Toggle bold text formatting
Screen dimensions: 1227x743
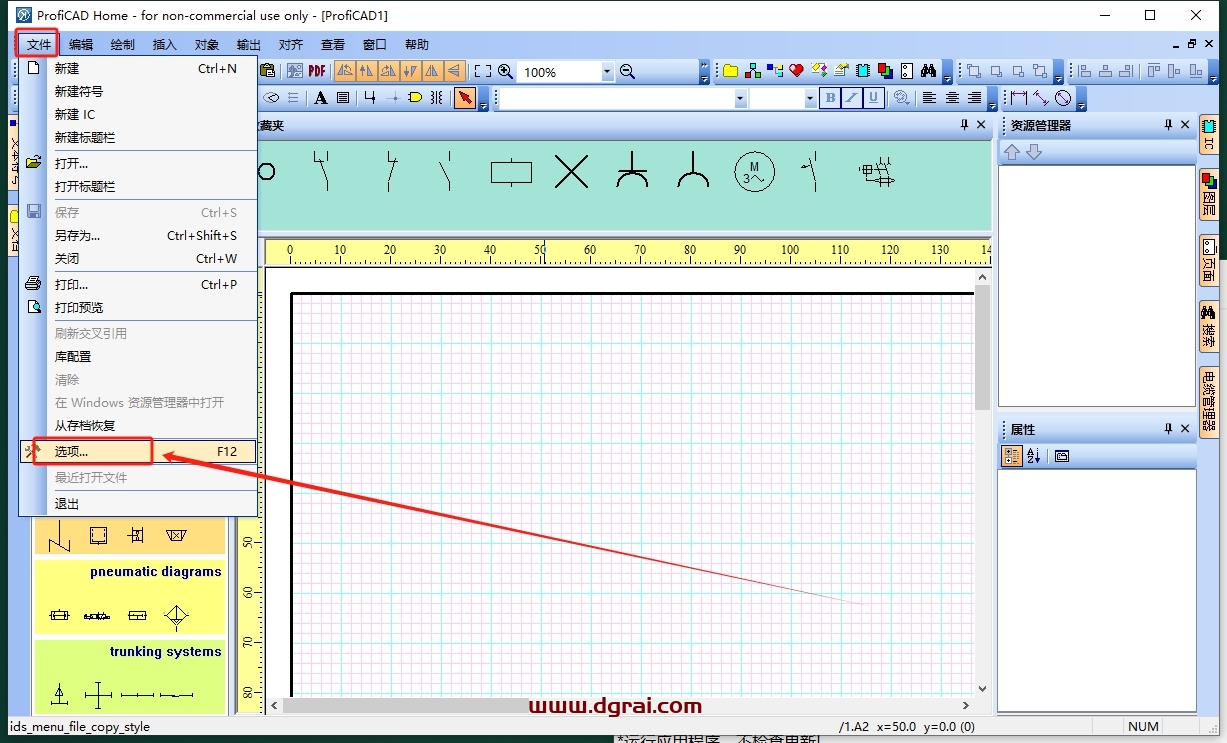830,97
